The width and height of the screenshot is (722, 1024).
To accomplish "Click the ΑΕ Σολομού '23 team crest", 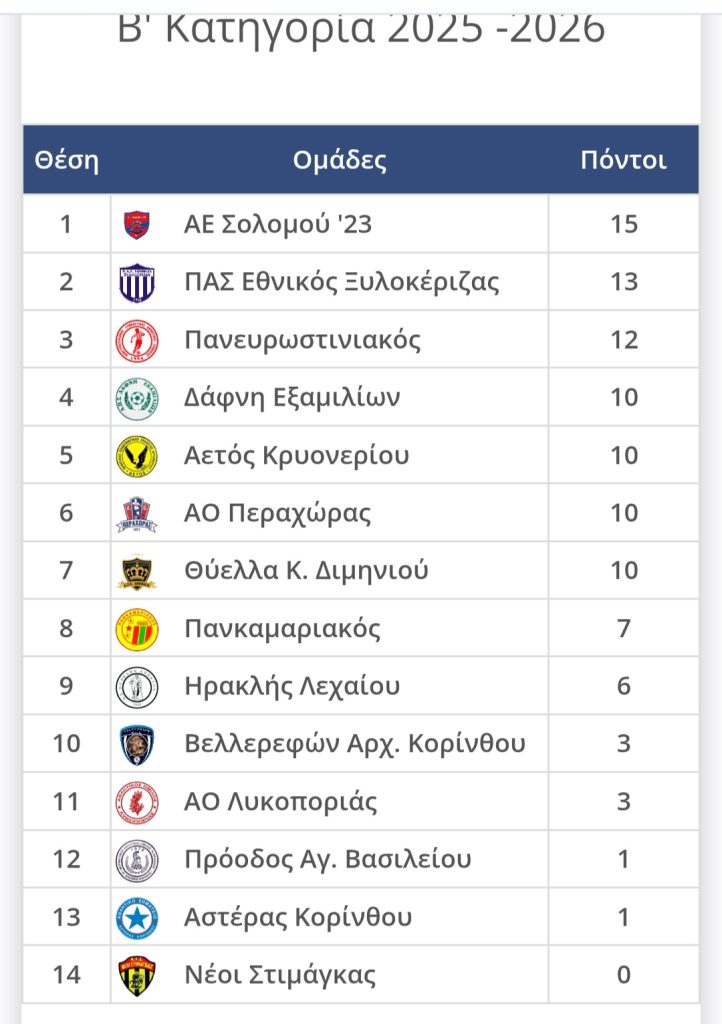I will tap(136, 225).
